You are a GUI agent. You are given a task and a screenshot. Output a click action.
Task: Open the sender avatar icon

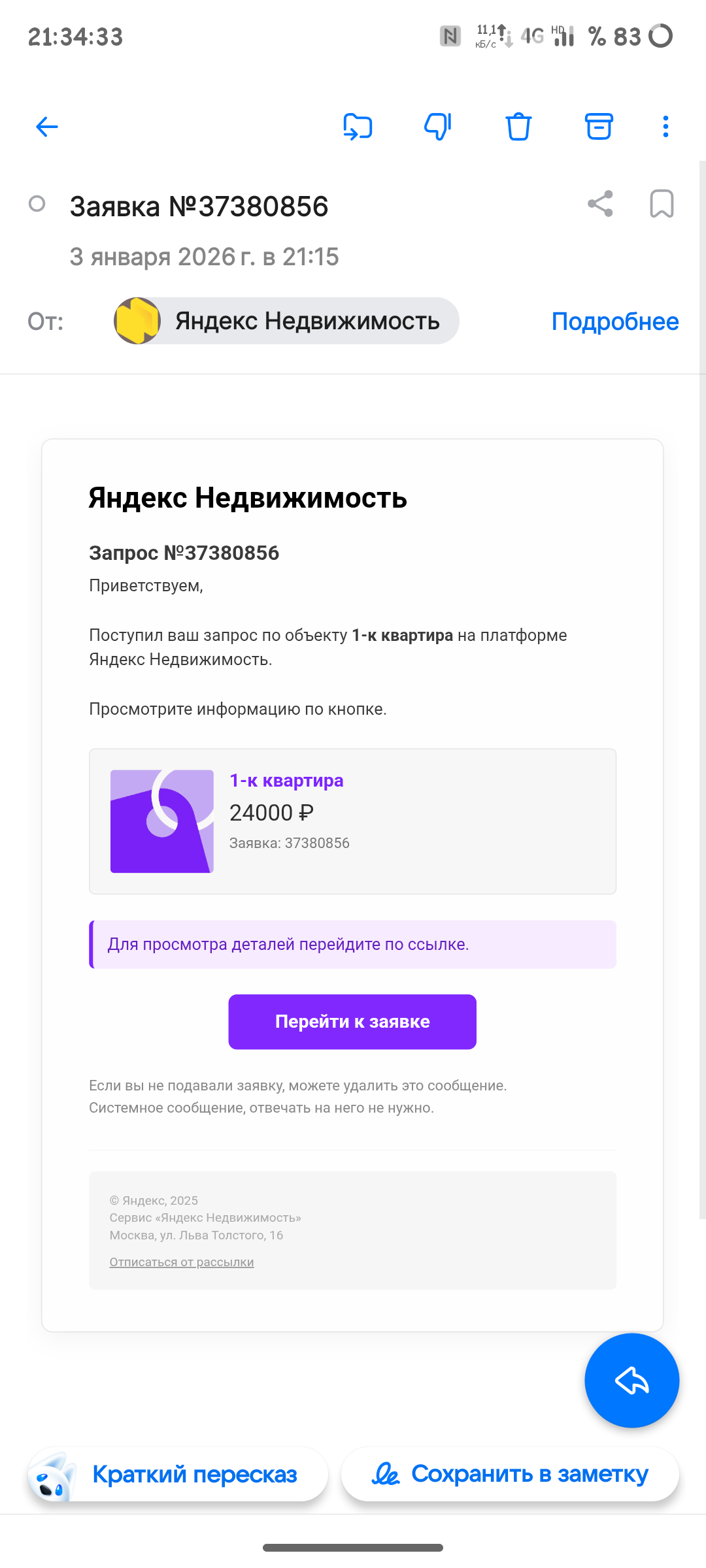[137, 321]
